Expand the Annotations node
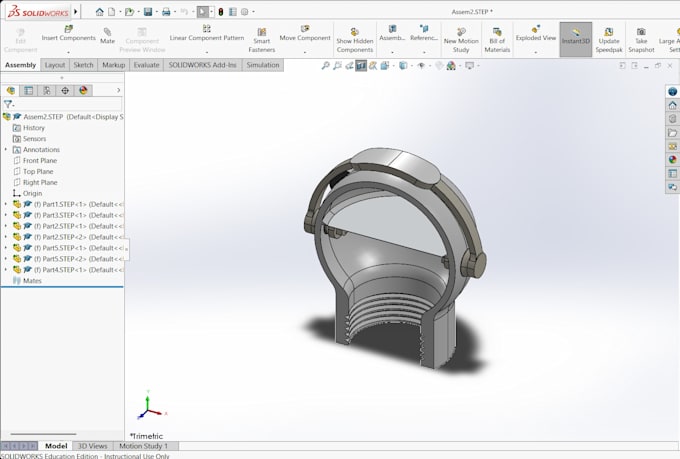This screenshot has height=459, width=680. coord(6,150)
